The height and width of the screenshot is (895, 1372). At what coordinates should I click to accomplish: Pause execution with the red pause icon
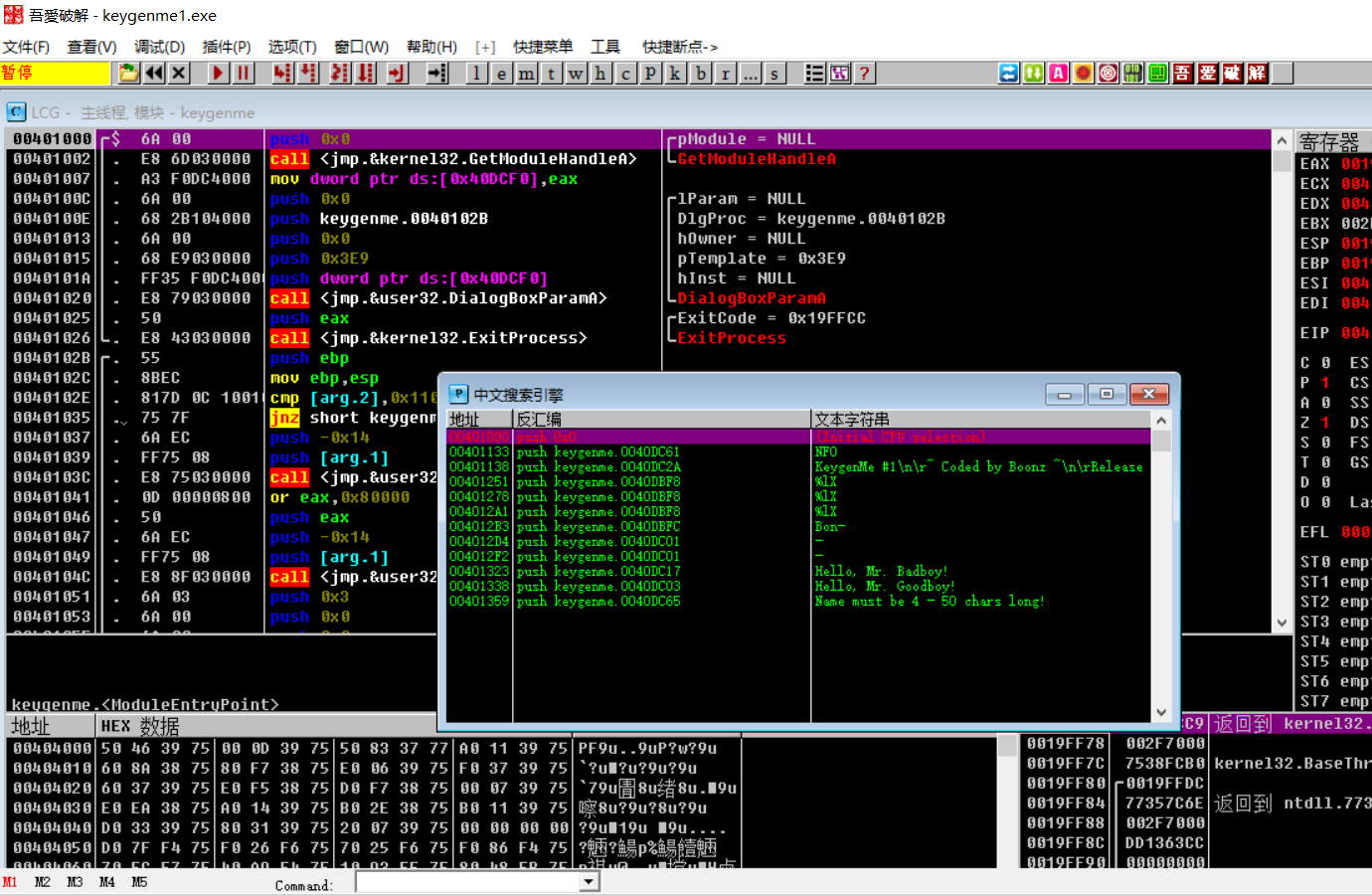pyautogui.click(x=243, y=73)
